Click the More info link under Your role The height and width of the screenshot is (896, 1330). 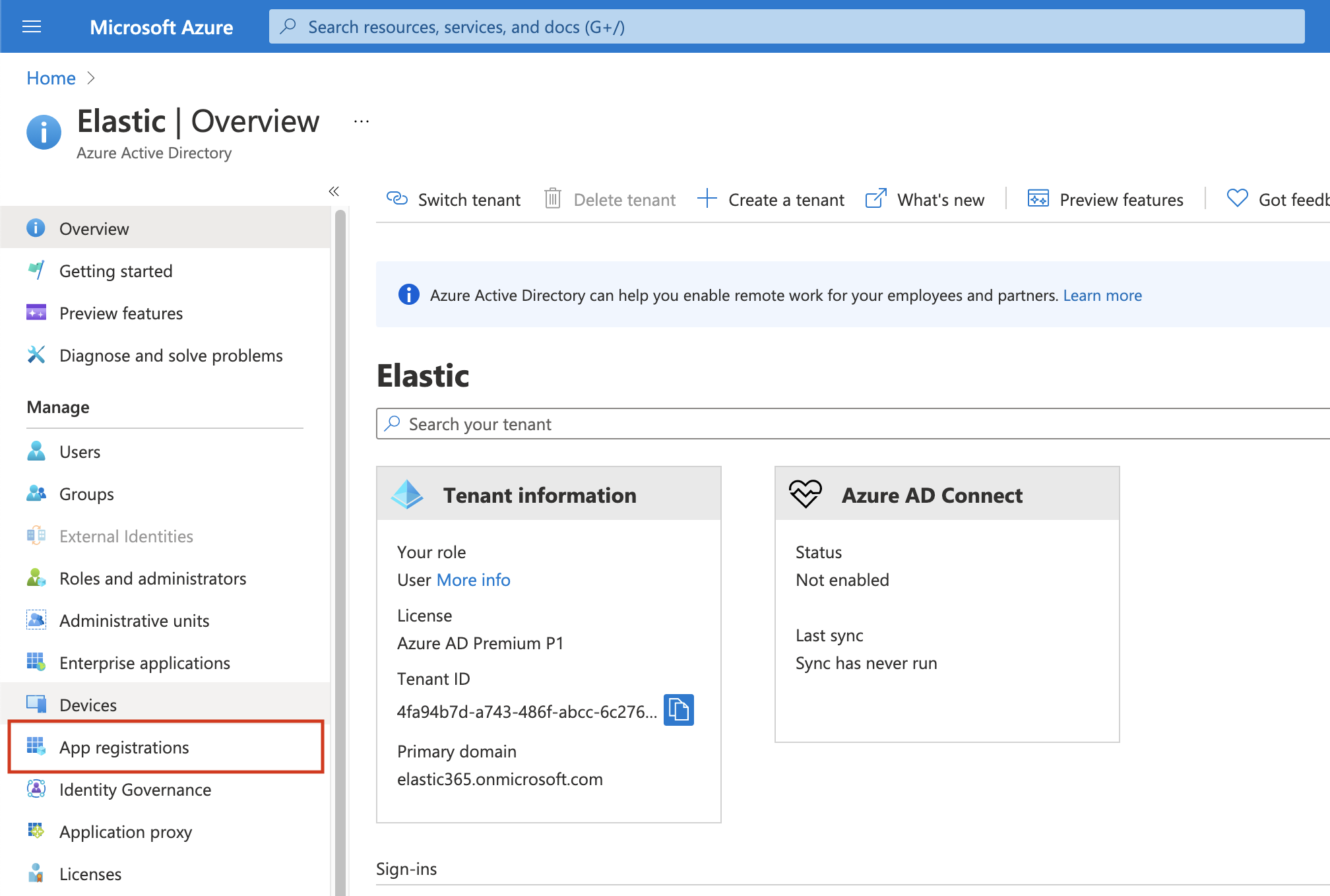pyautogui.click(x=473, y=580)
